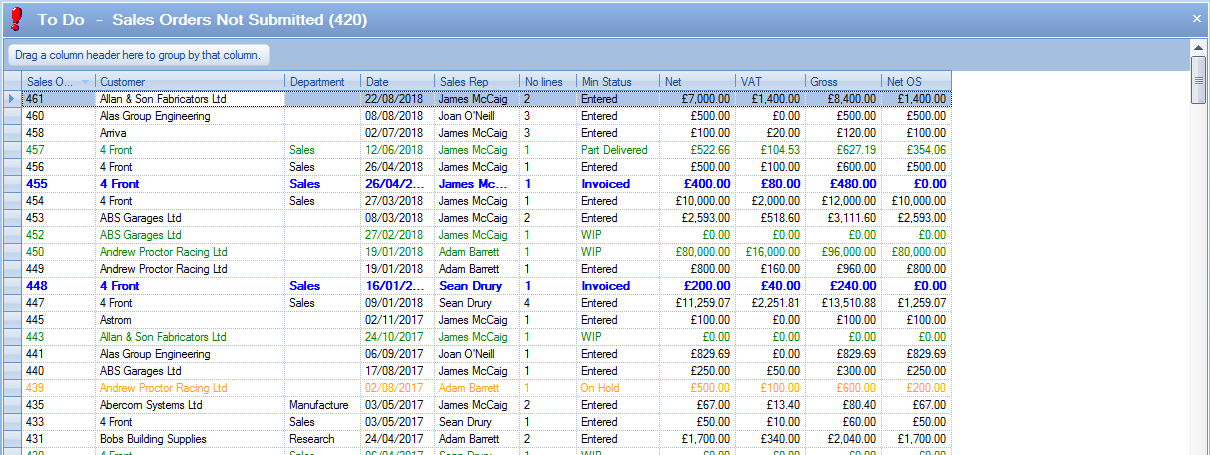The height and width of the screenshot is (455, 1210).
Task: Click the Part Delivered status cell
Action: (614, 150)
